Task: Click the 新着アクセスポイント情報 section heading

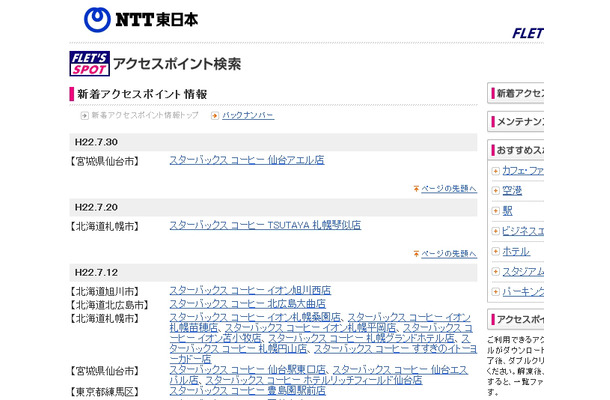Action: point(142,94)
